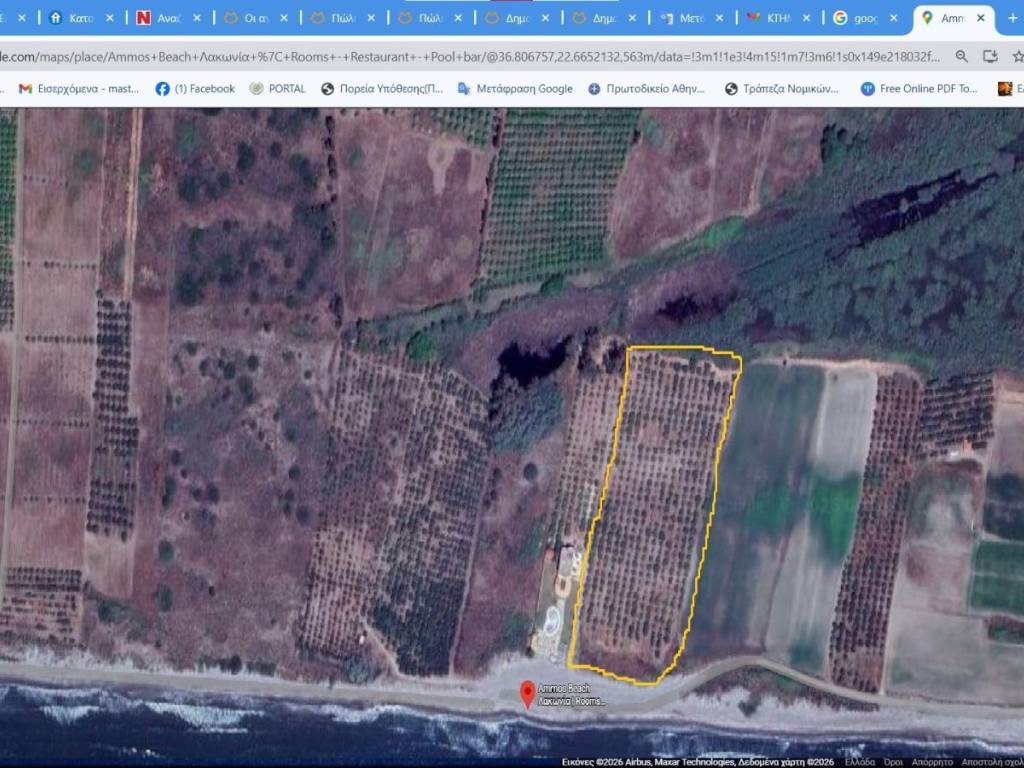Open the Τράπεζα Νομικών bookmark
The height and width of the screenshot is (768, 1024).
pyautogui.click(x=782, y=89)
